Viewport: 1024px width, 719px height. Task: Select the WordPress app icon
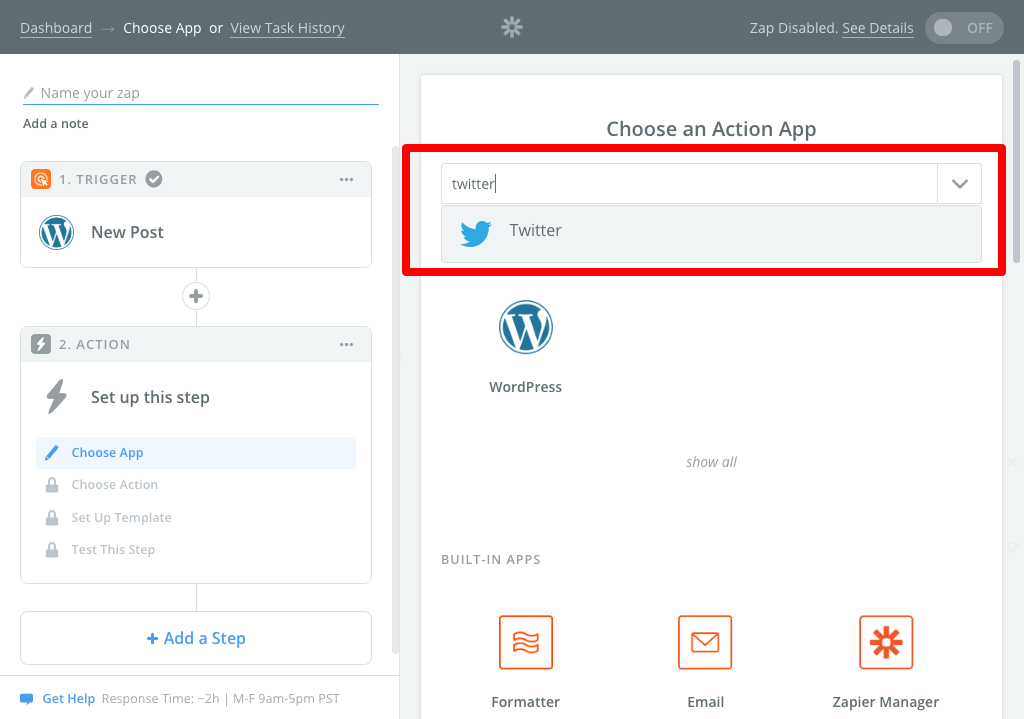[x=526, y=327]
